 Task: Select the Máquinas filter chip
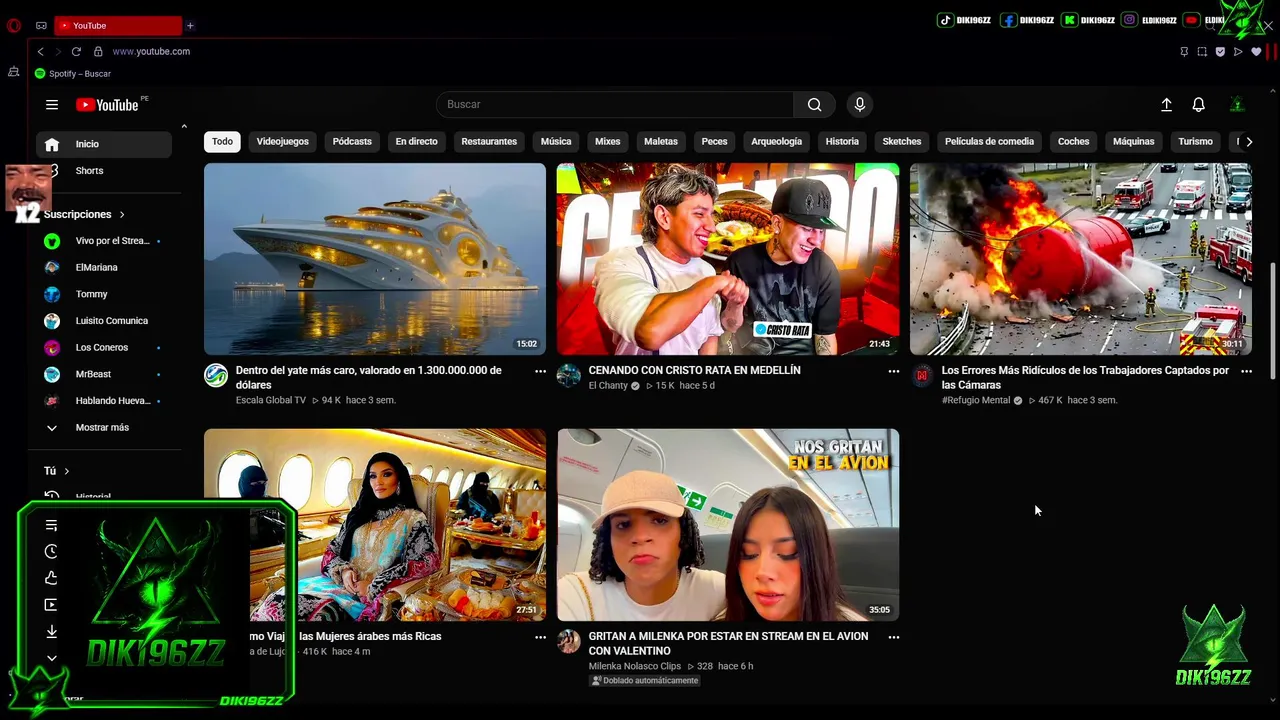tap(1133, 142)
